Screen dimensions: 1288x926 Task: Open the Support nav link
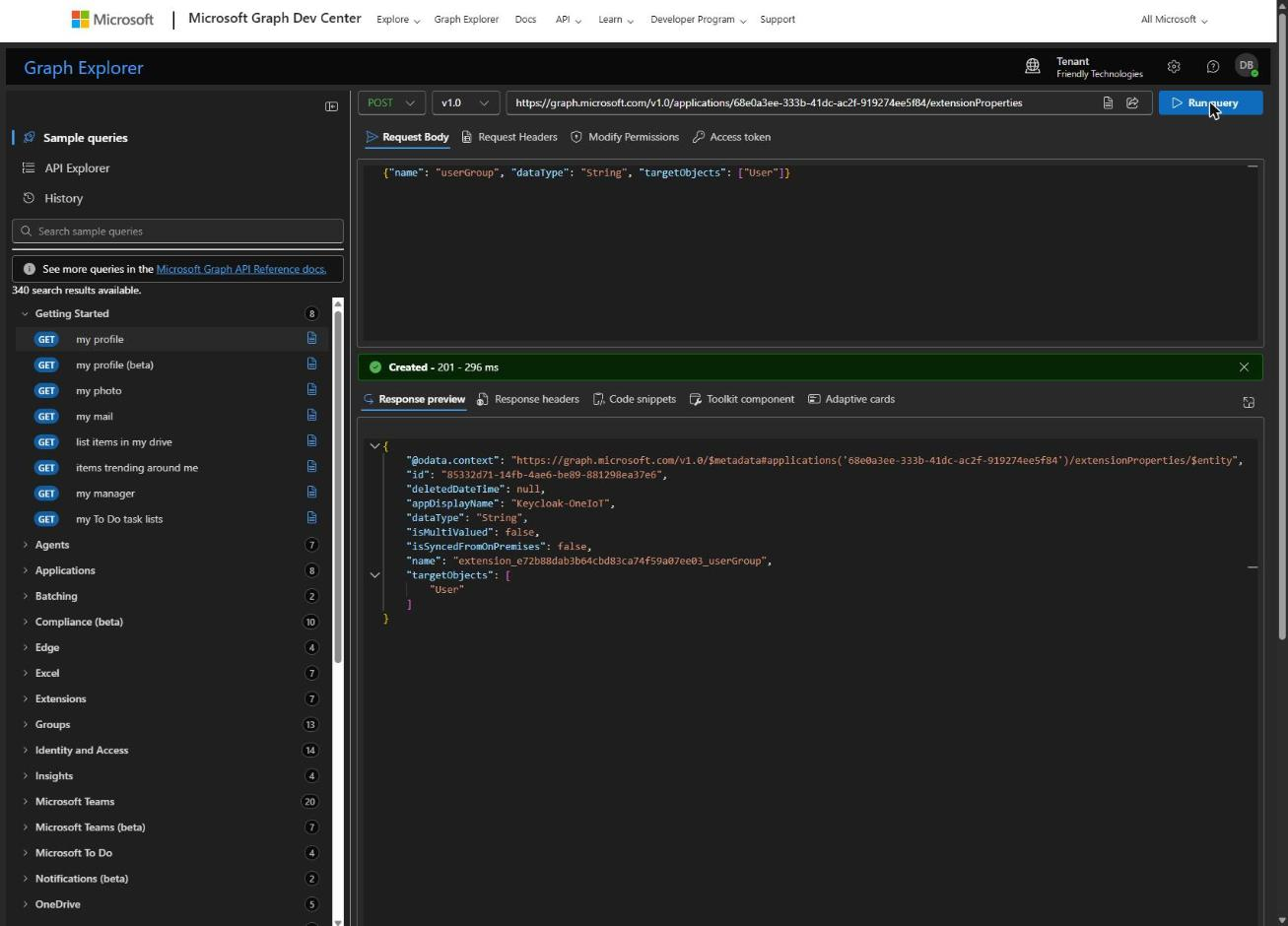point(778,20)
